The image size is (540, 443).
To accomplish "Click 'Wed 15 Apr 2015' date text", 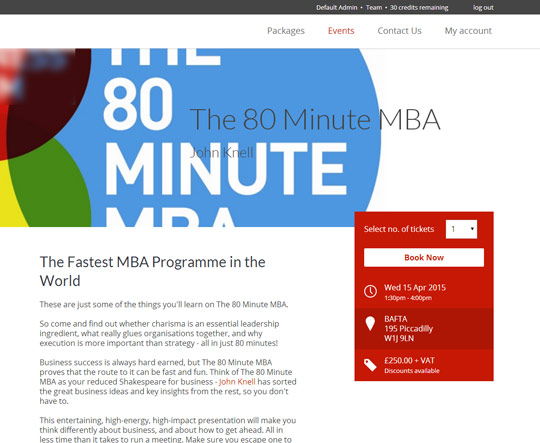I will click(x=415, y=288).
